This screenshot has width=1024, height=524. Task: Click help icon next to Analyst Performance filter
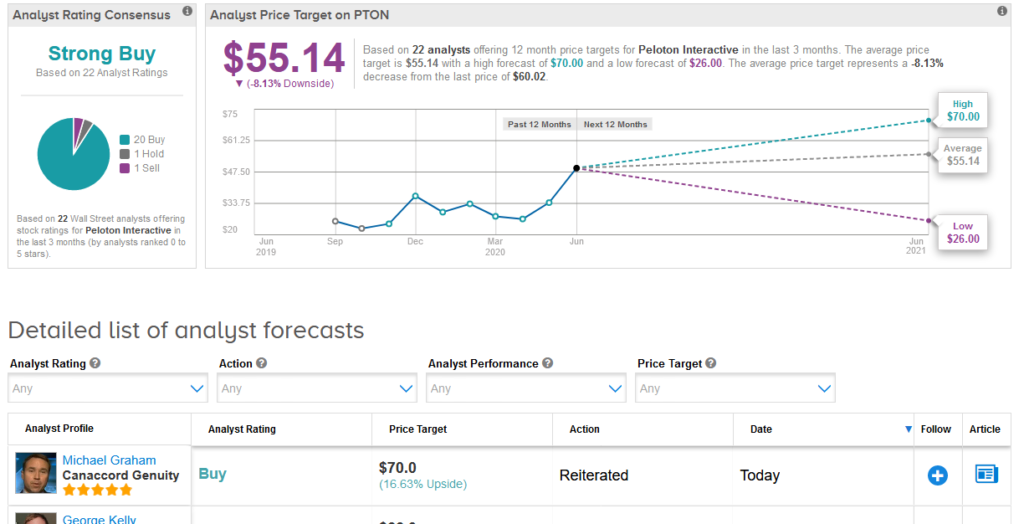point(547,363)
